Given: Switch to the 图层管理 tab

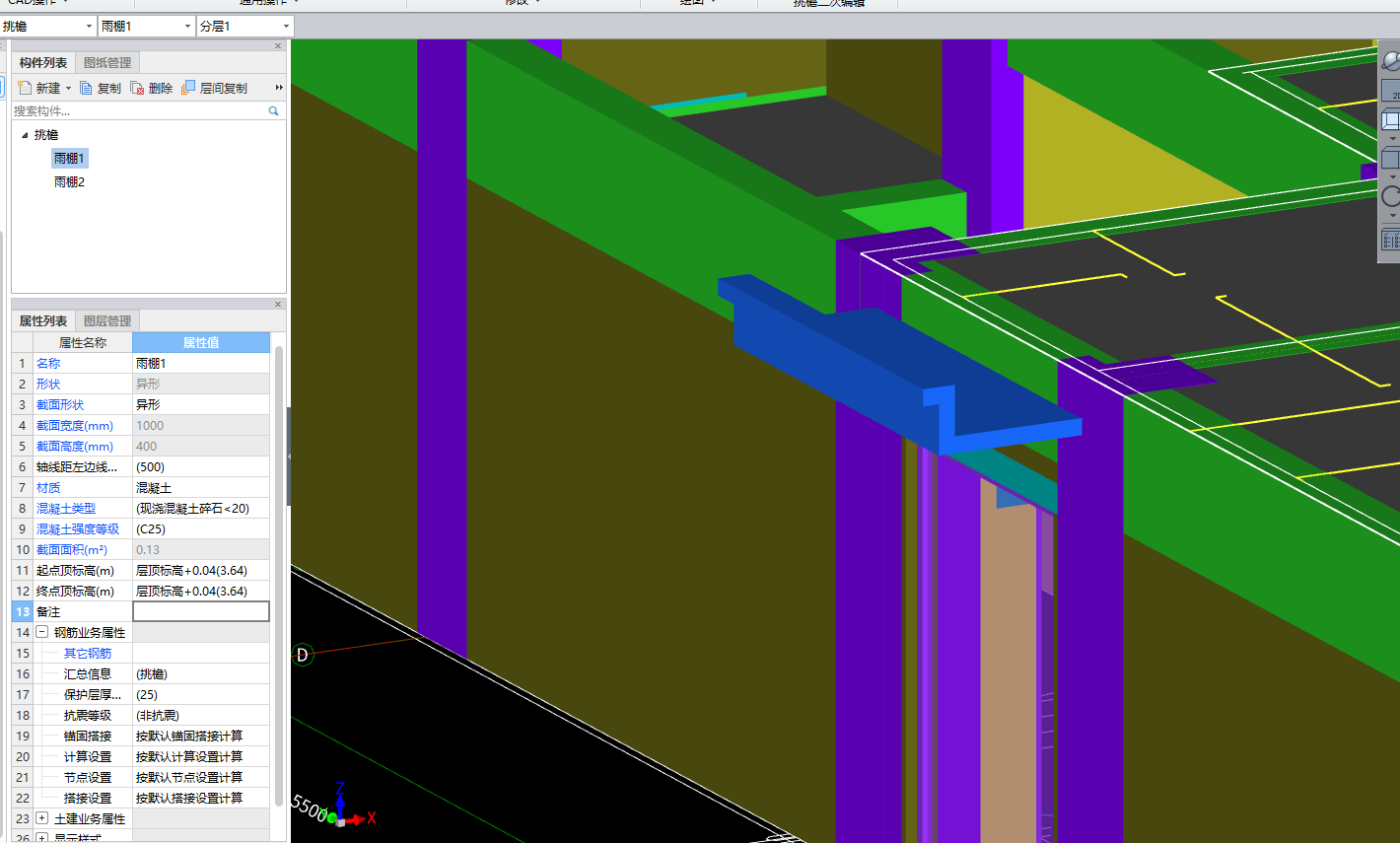Looking at the screenshot, I should (x=107, y=321).
